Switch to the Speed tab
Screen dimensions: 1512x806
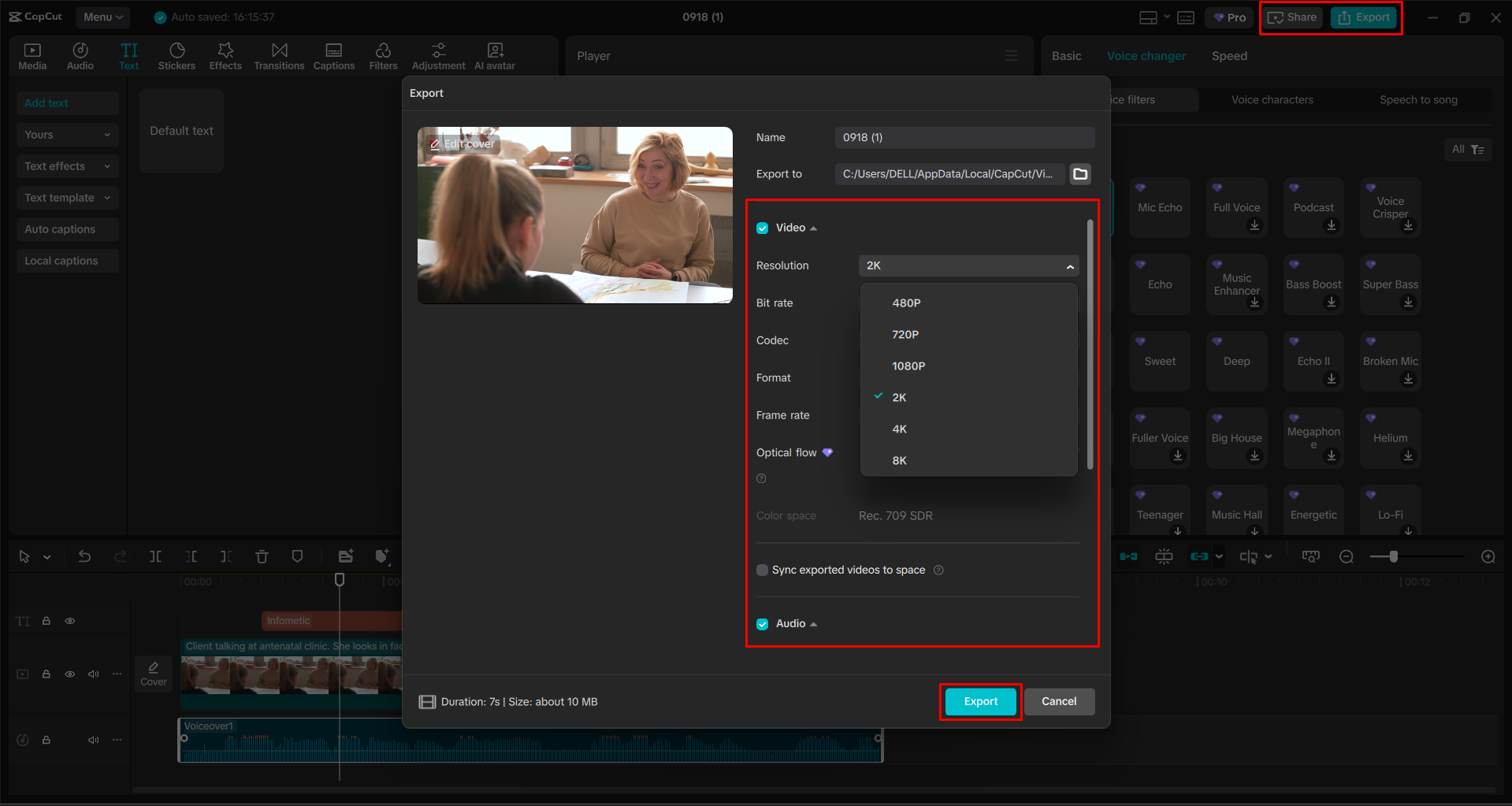(1228, 55)
